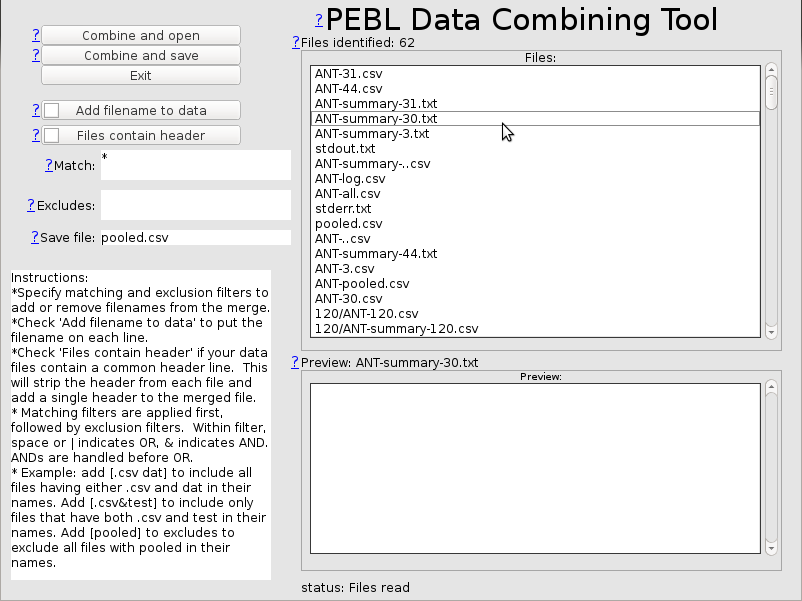Select ANT-all.csv in the file list
Image resolution: width=802 pixels, height=601 pixels.
[x=535, y=194]
